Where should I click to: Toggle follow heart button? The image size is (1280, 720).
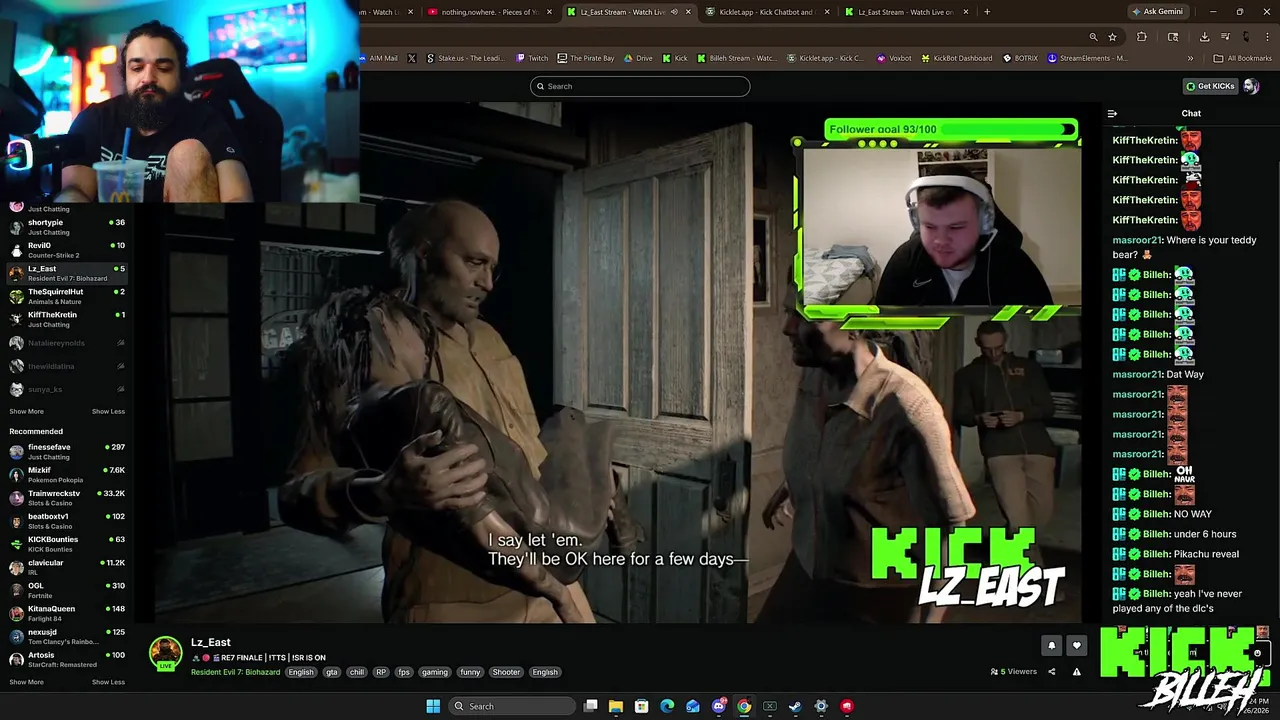[1077, 646]
